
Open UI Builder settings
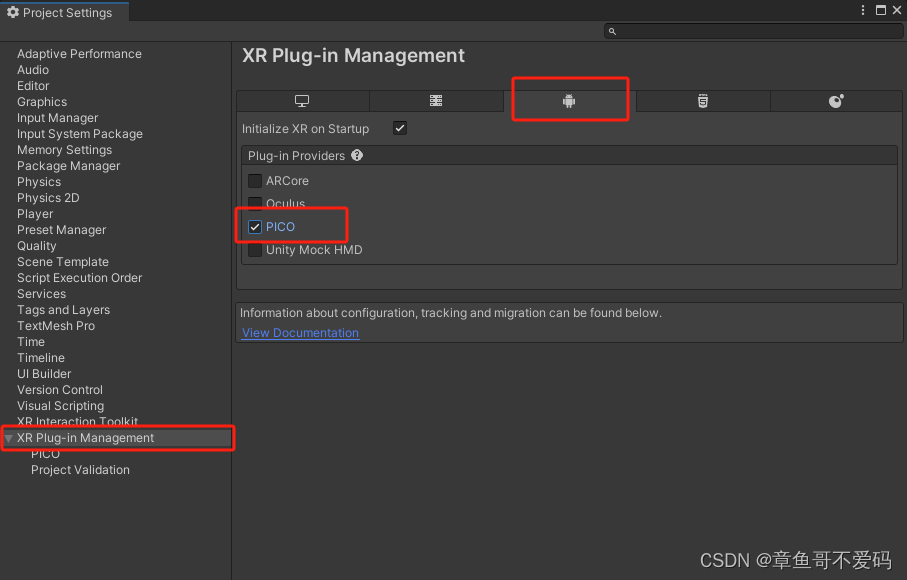pos(44,374)
